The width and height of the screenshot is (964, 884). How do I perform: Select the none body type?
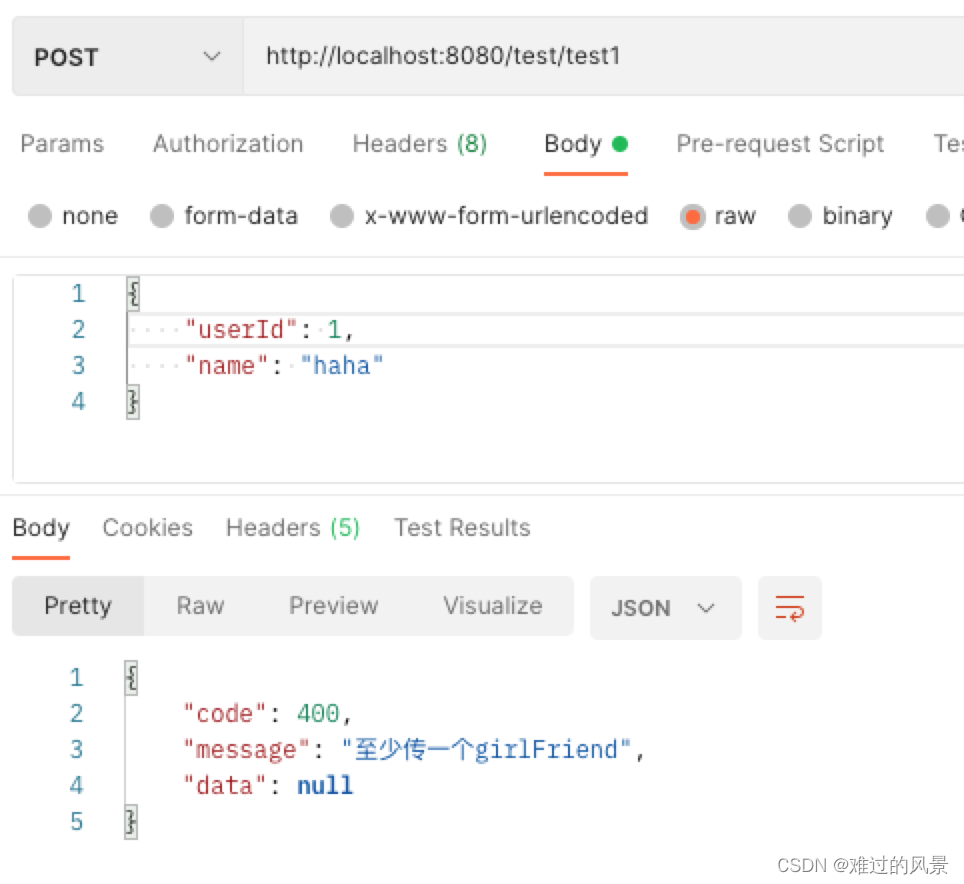pyautogui.click(x=73, y=216)
